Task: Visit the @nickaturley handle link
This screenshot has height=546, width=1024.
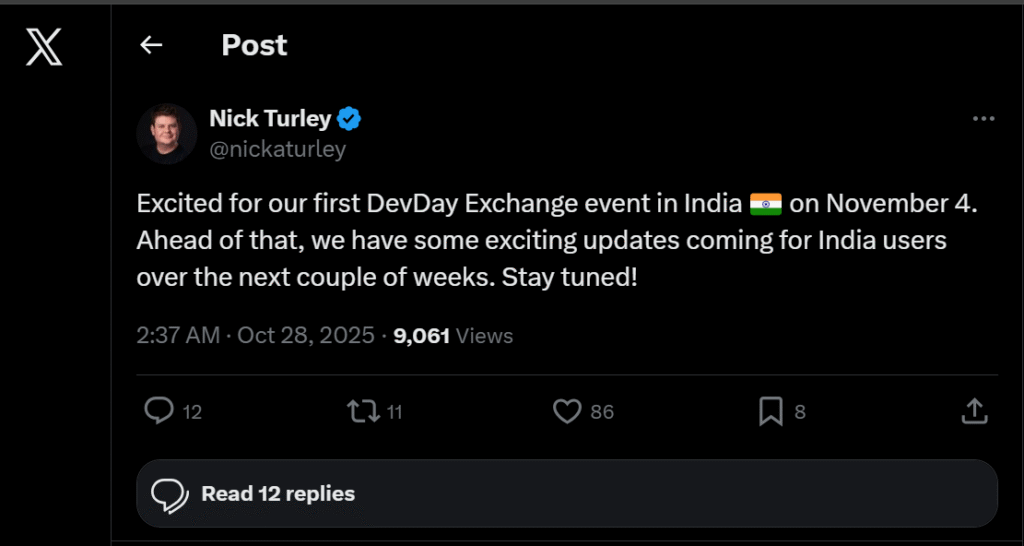Action: click(x=277, y=150)
